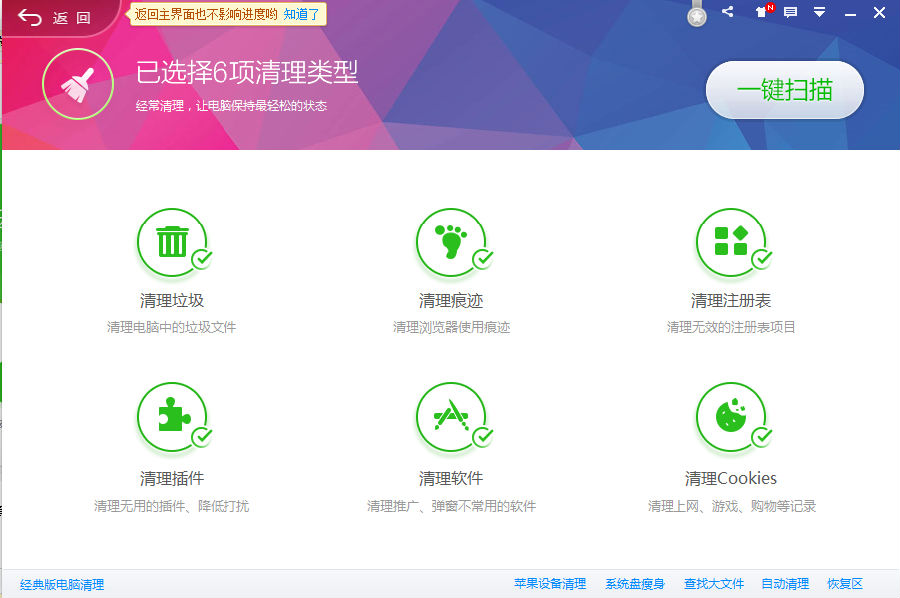Viewport: 900px width, 598px height.
Task: Click description 清理推广、弹窗不常用的软件
Action: pos(451,506)
